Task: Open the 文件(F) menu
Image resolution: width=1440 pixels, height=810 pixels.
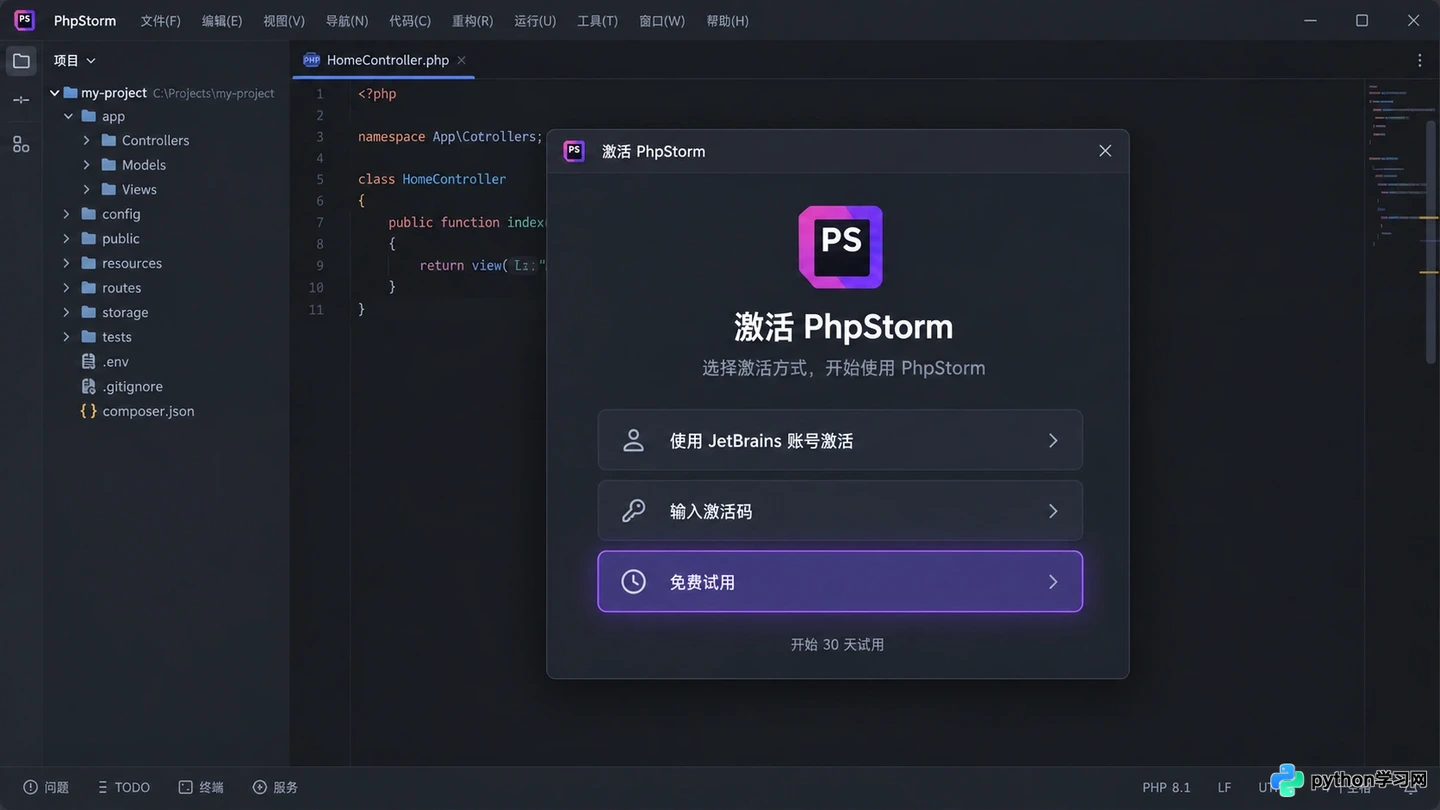Action: (161, 21)
